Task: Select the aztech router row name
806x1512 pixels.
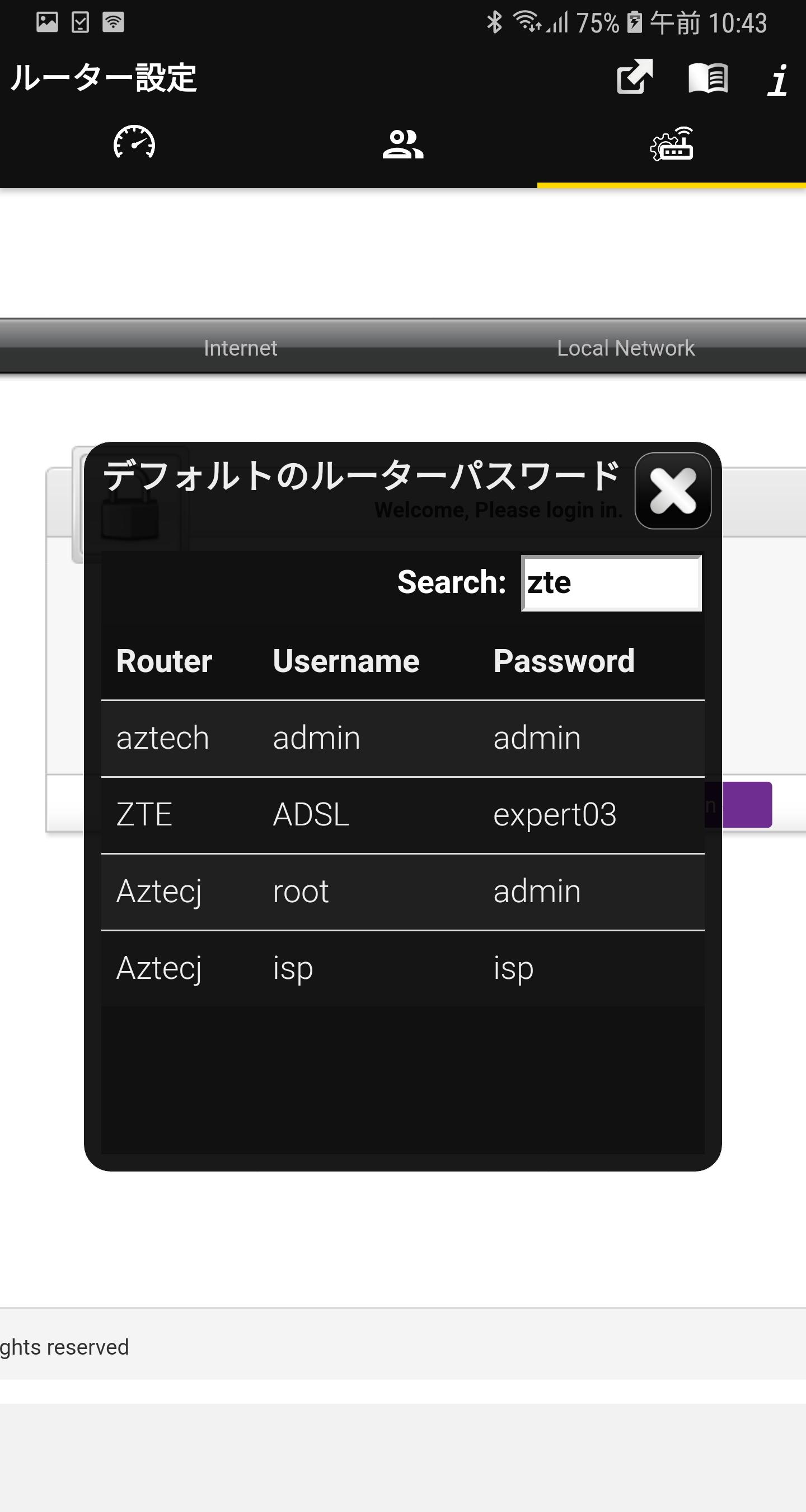Action: point(162,738)
